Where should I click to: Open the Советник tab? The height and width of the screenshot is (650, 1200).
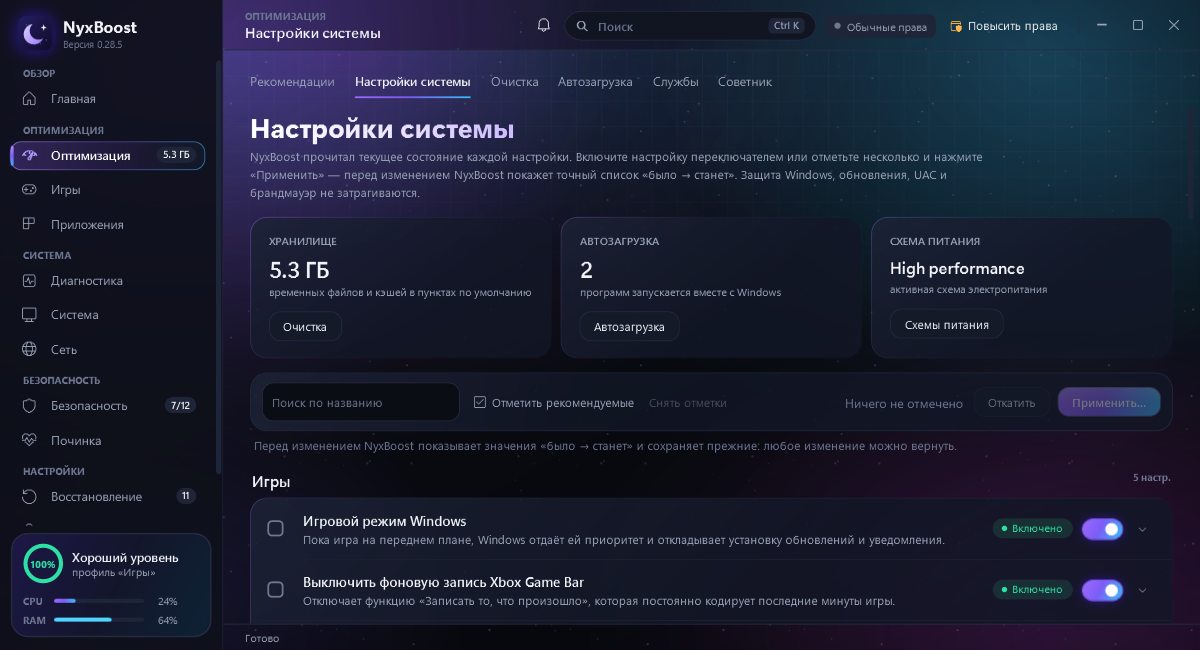pos(745,82)
